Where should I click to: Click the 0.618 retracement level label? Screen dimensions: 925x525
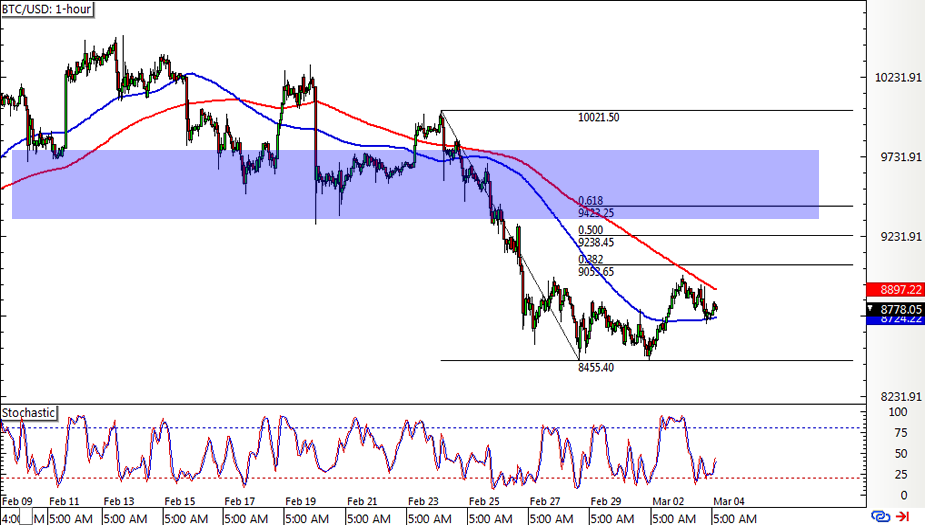591,201
